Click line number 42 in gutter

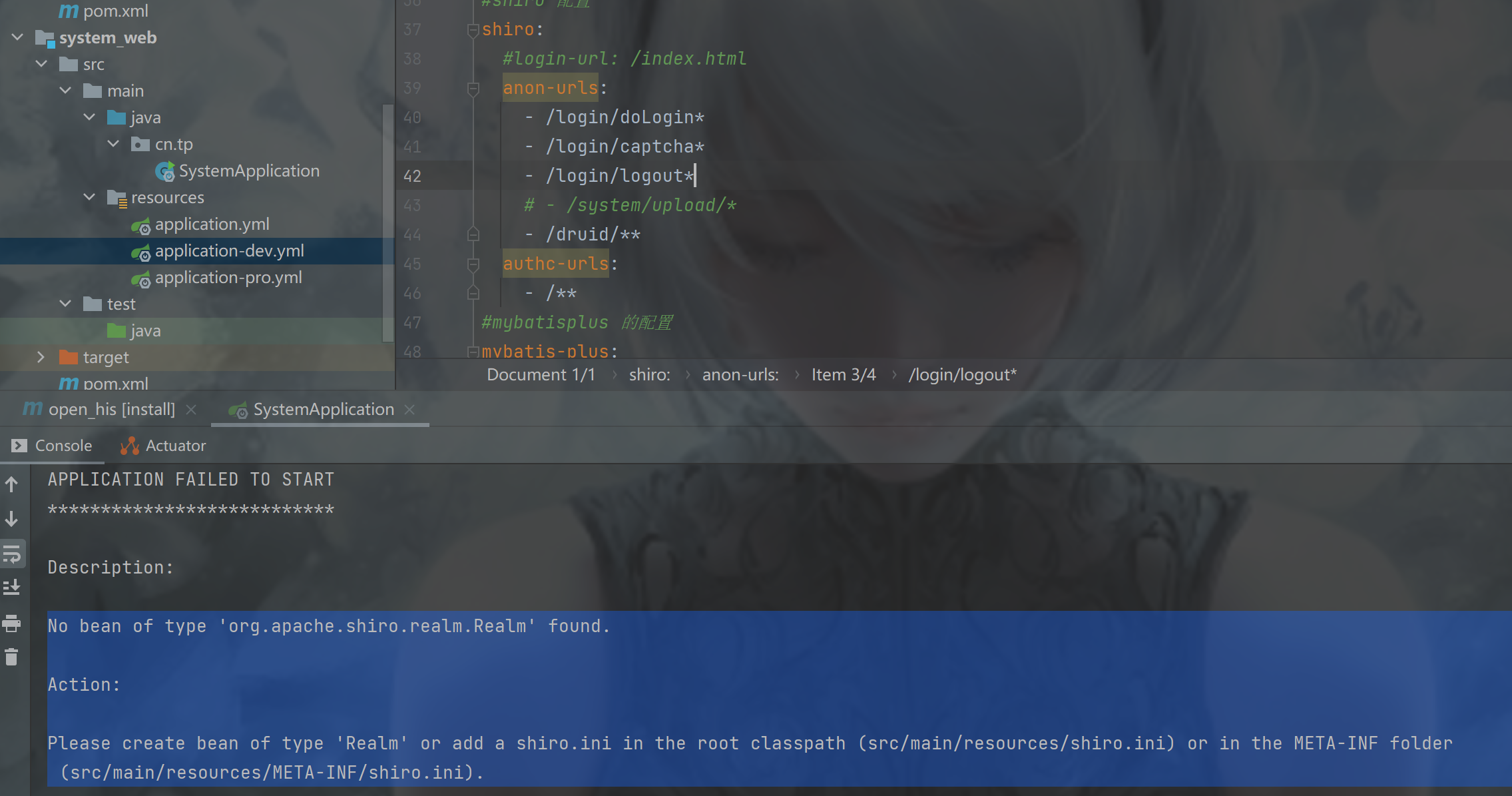(412, 176)
